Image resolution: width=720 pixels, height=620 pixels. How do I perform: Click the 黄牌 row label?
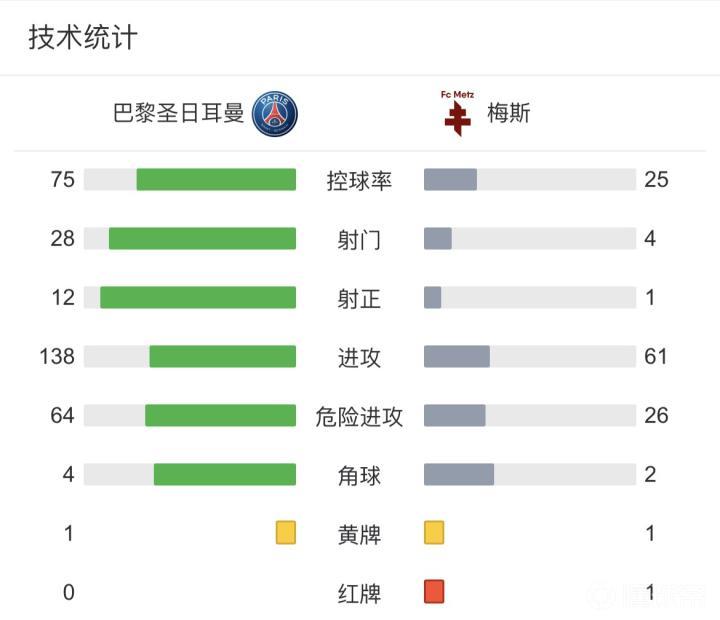pos(359,535)
